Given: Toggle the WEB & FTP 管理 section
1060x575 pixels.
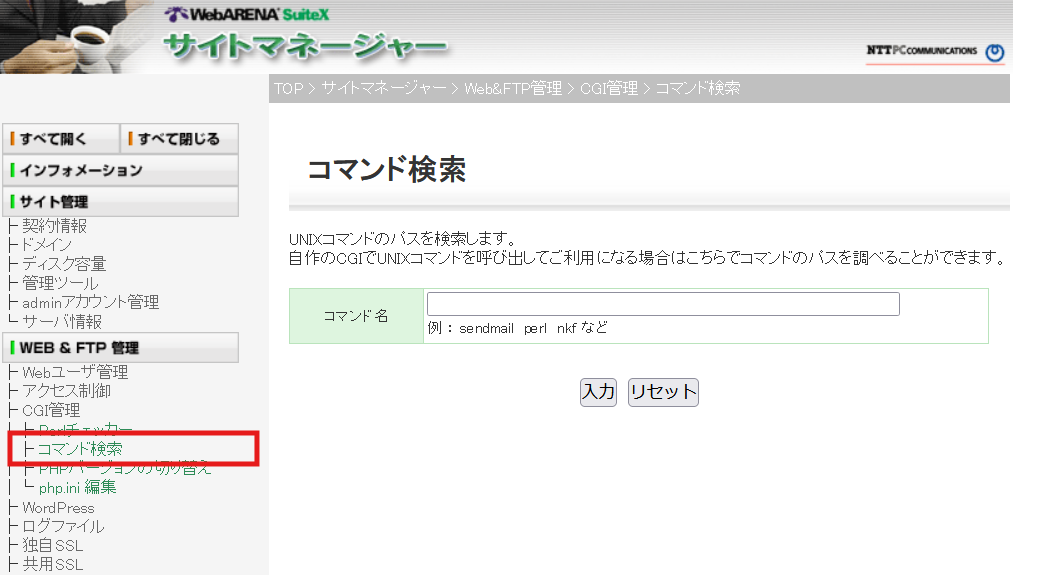Looking at the screenshot, I should pyautogui.click(x=120, y=348).
